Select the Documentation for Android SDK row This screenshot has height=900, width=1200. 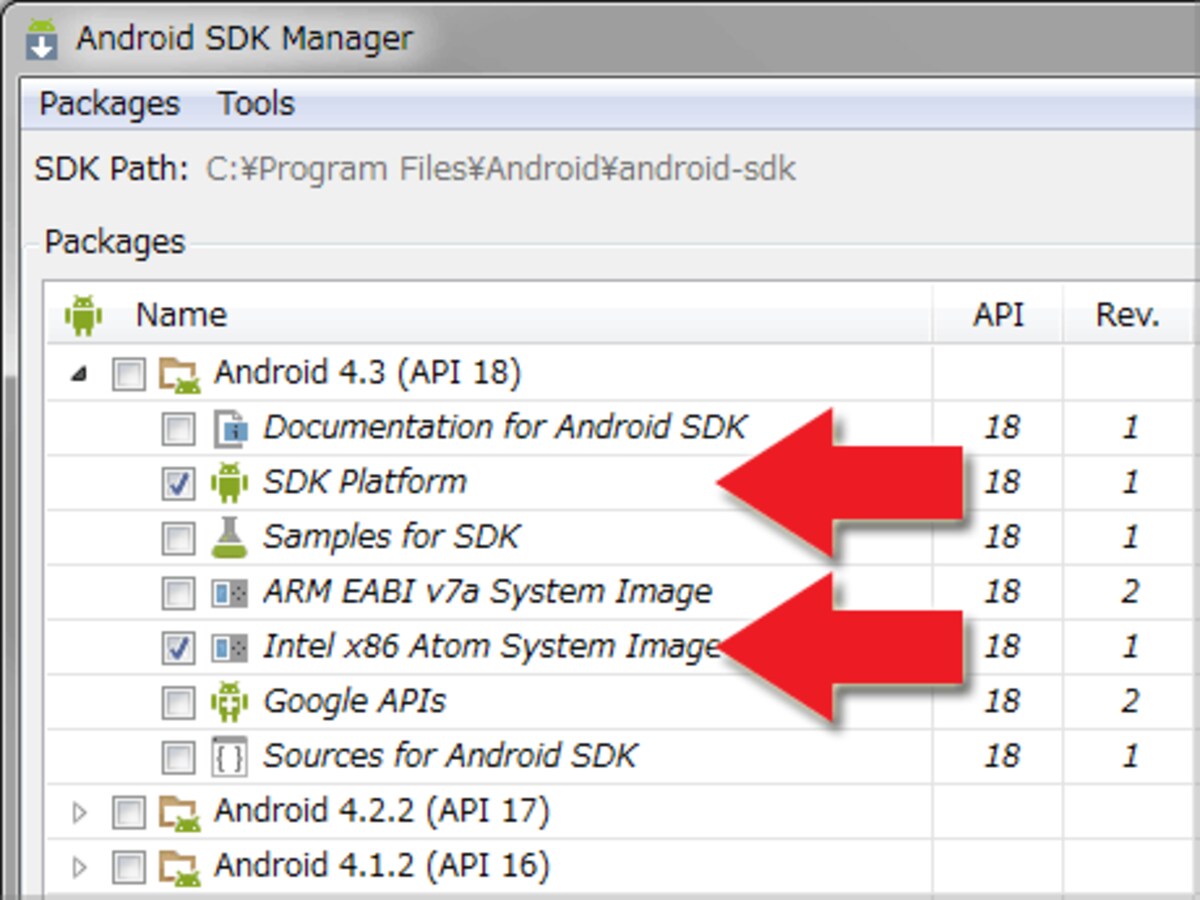point(504,429)
